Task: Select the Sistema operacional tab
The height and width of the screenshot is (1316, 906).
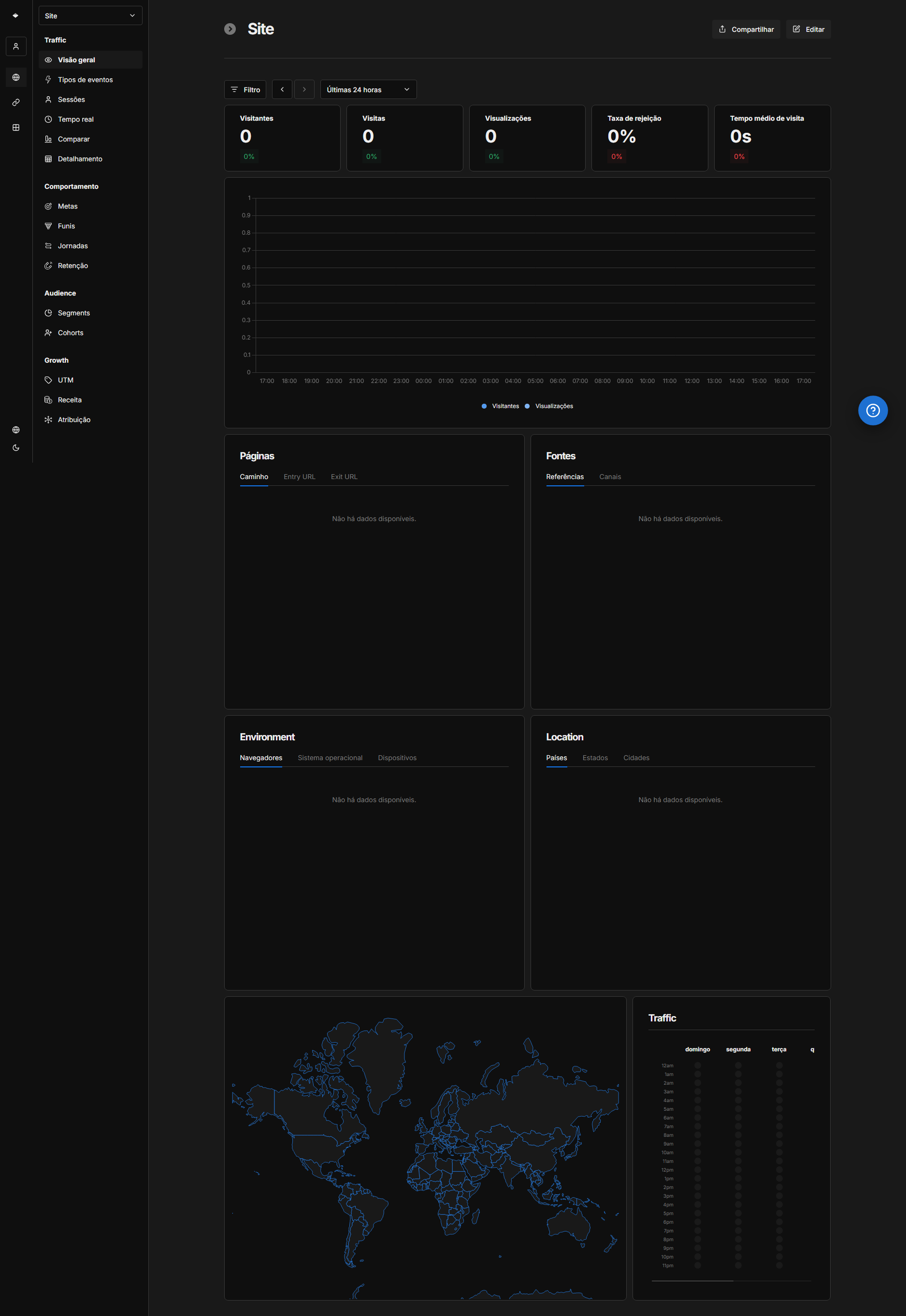Action: tap(330, 758)
